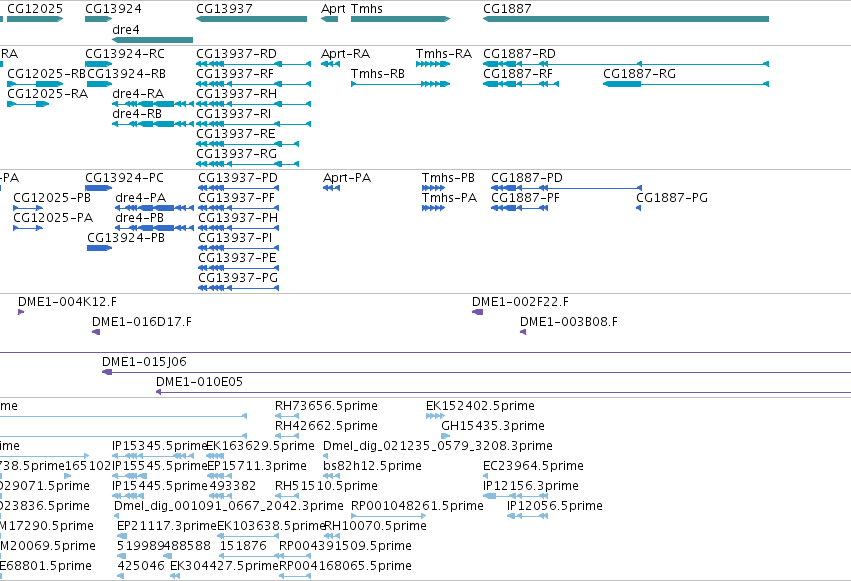The image size is (851, 581).
Task: Select the Tmhs gene bar
Action: point(401,19)
